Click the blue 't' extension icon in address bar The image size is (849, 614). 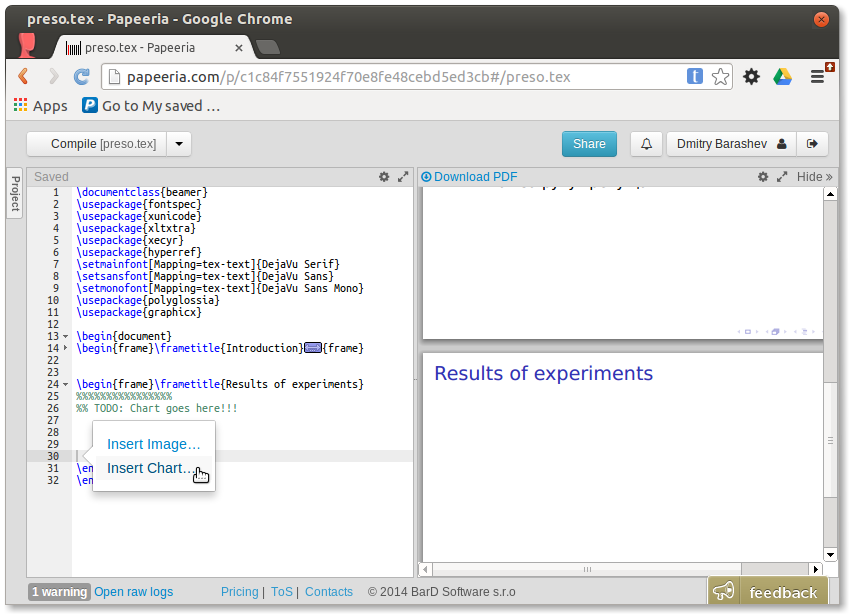tap(695, 76)
